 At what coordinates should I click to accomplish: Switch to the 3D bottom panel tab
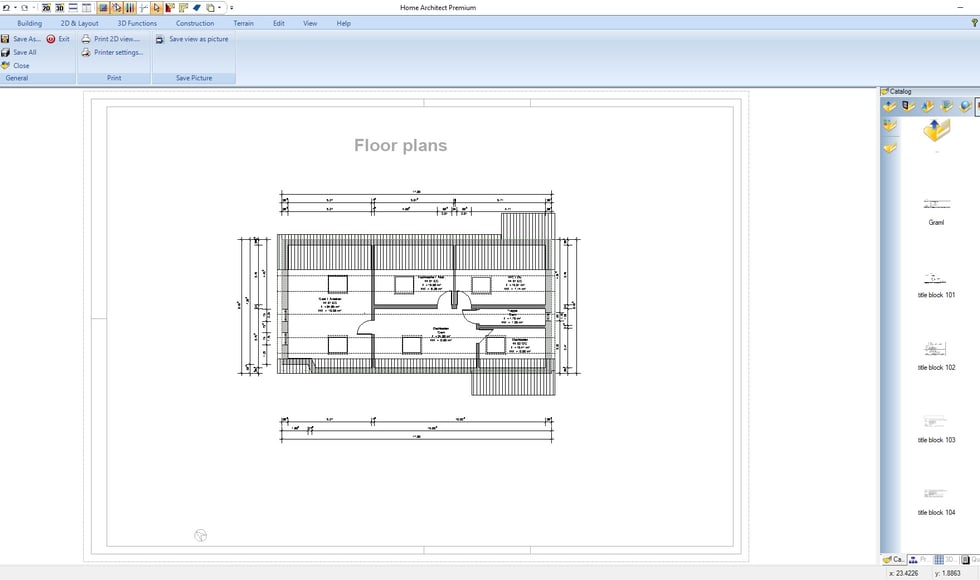[x=945, y=559]
